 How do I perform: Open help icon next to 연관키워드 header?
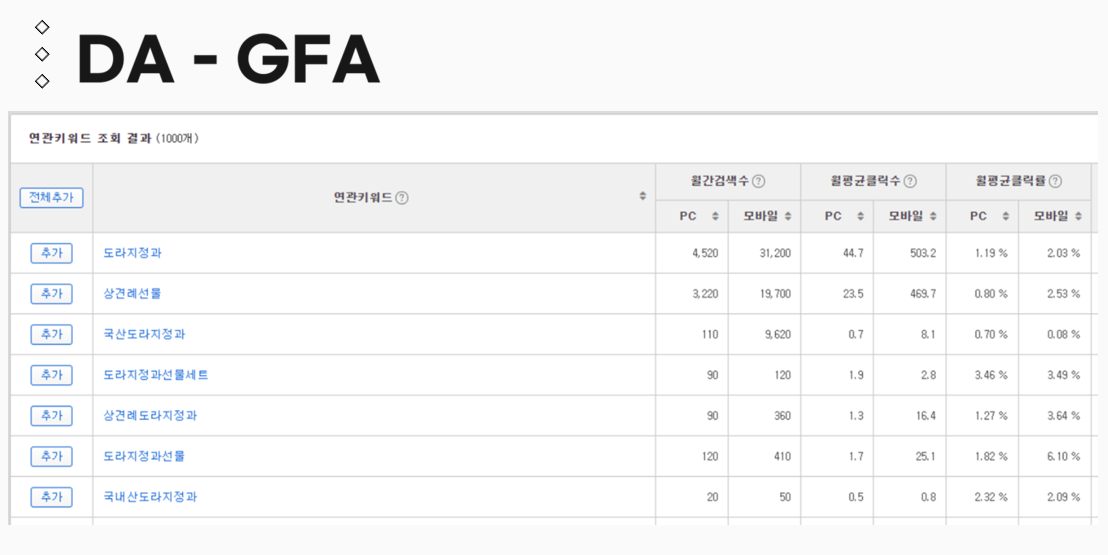(401, 198)
